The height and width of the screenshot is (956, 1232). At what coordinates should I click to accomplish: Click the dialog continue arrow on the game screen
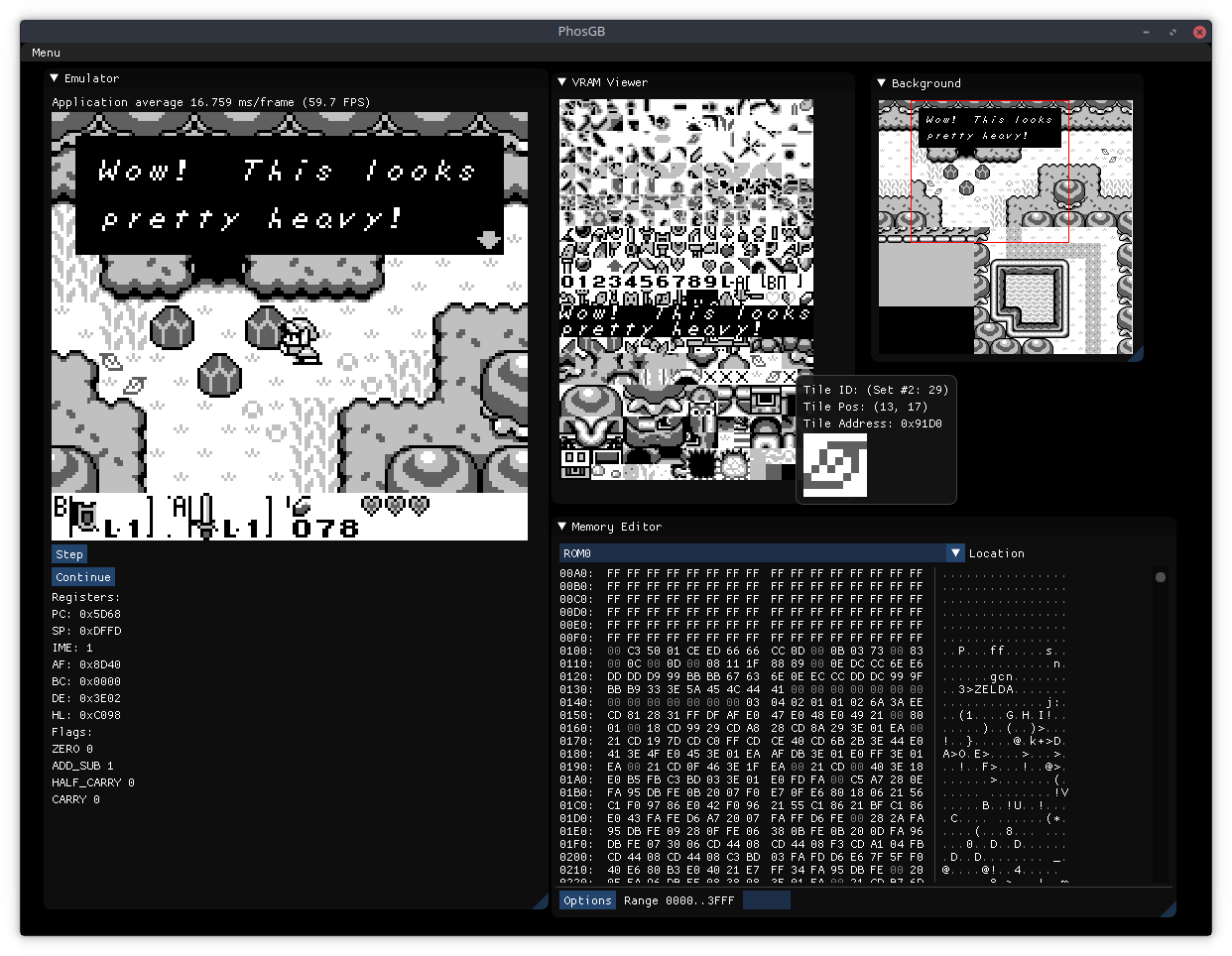(x=489, y=239)
